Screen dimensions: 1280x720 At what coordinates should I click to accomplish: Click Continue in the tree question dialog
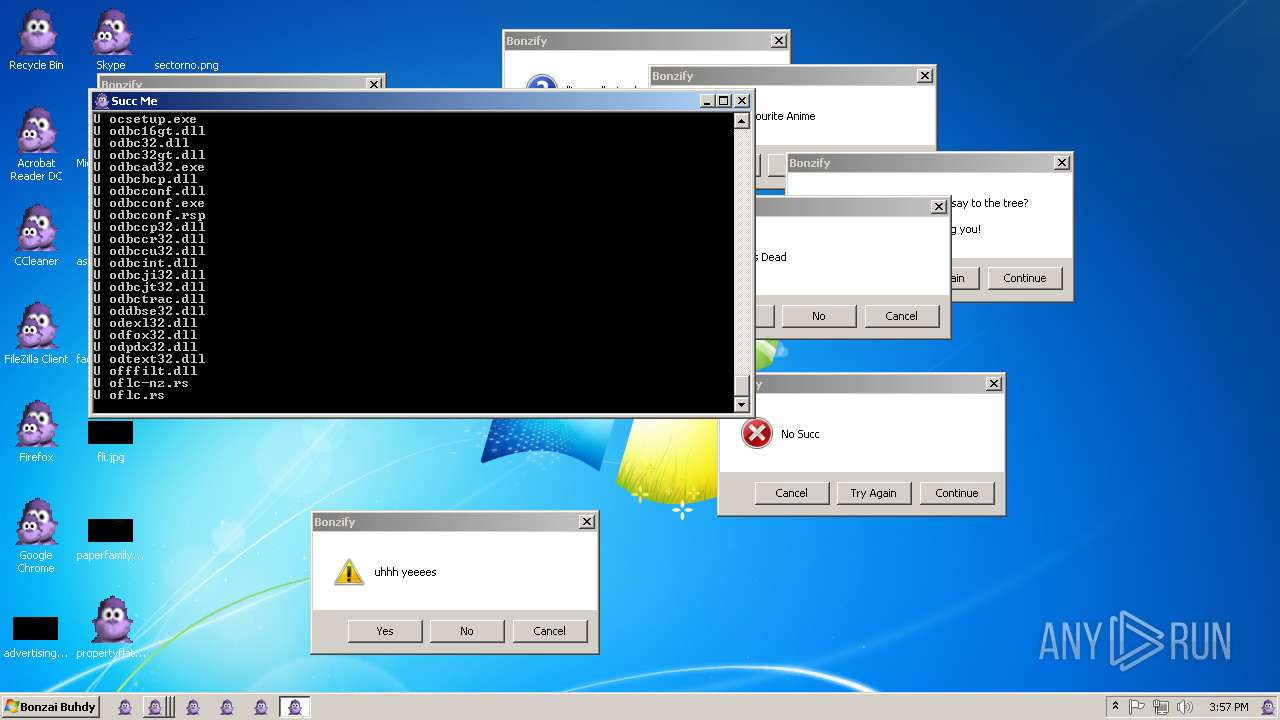pos(1024,278)
